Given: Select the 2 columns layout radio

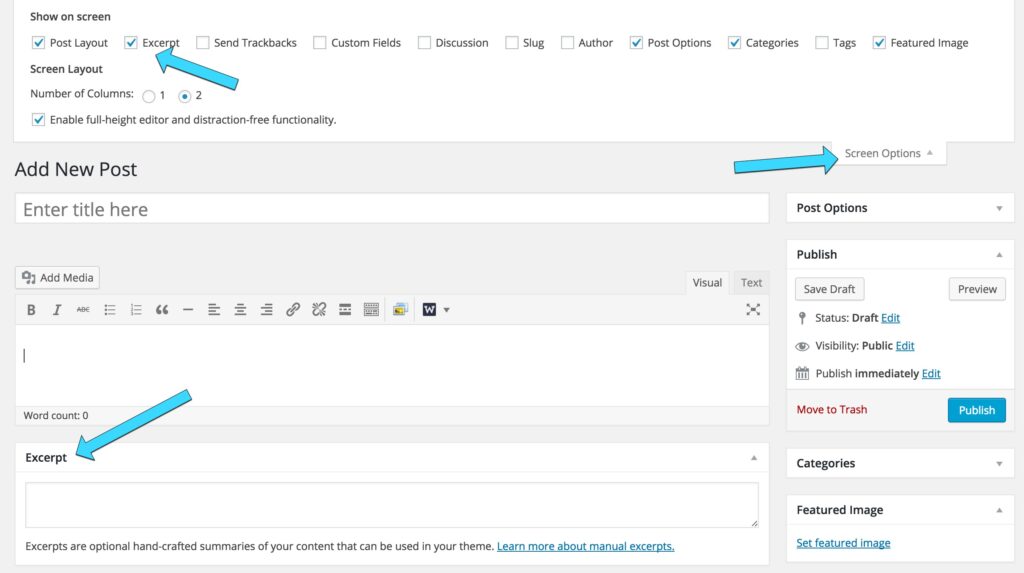Looking at the screenshot, I should pyautogui.click(x=185, y=96).
